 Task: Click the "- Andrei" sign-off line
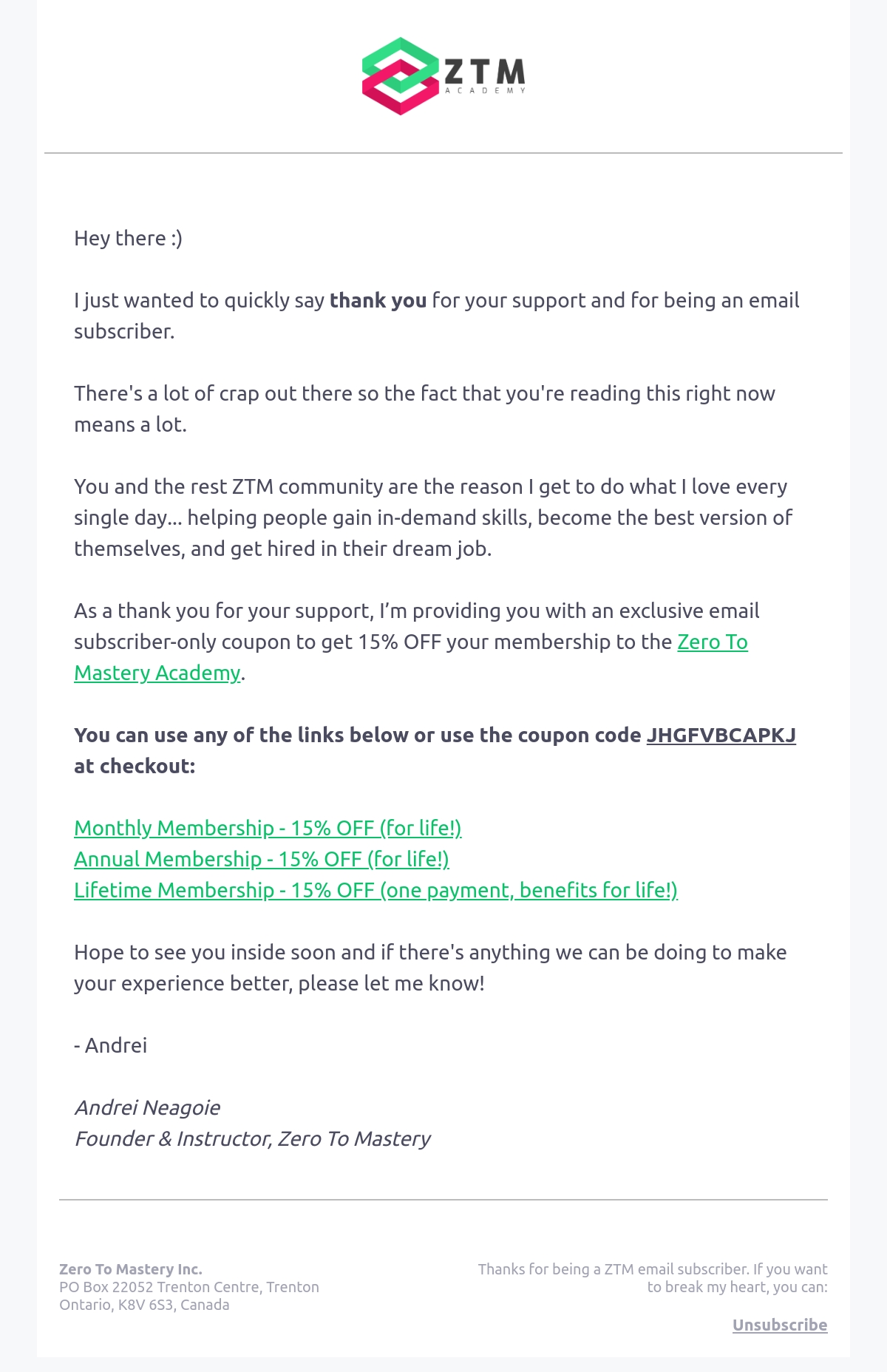tap(110, 1045)
